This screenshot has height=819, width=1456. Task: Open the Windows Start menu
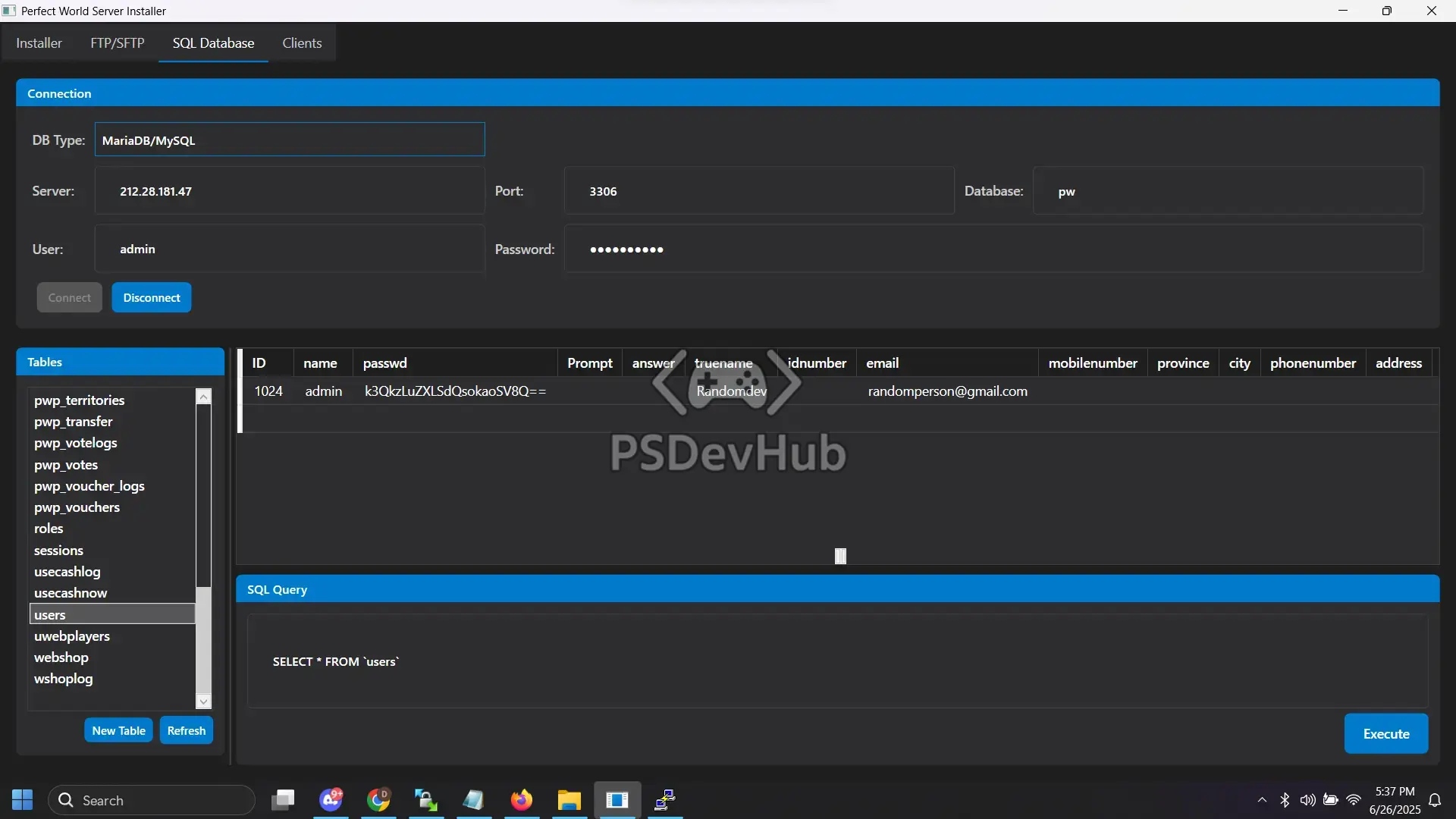(23, 800)
